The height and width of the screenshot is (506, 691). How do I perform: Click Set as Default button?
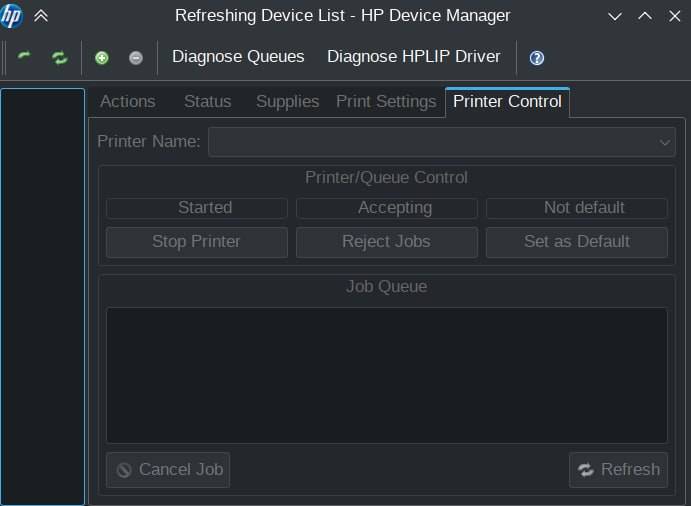pyautogui.click(x=576, y=242)
